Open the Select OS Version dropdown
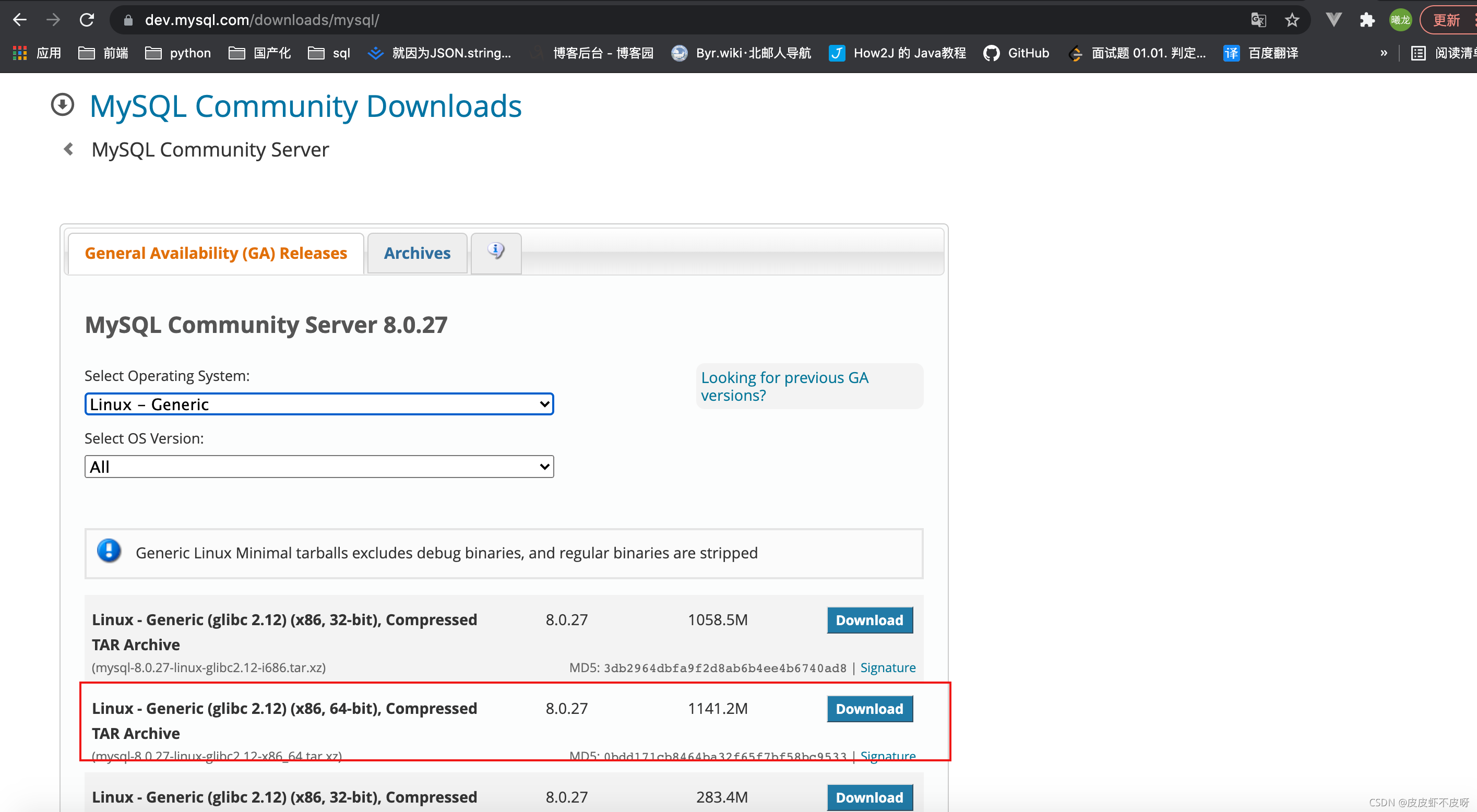The image size is (1477, 812). (319, 467)
